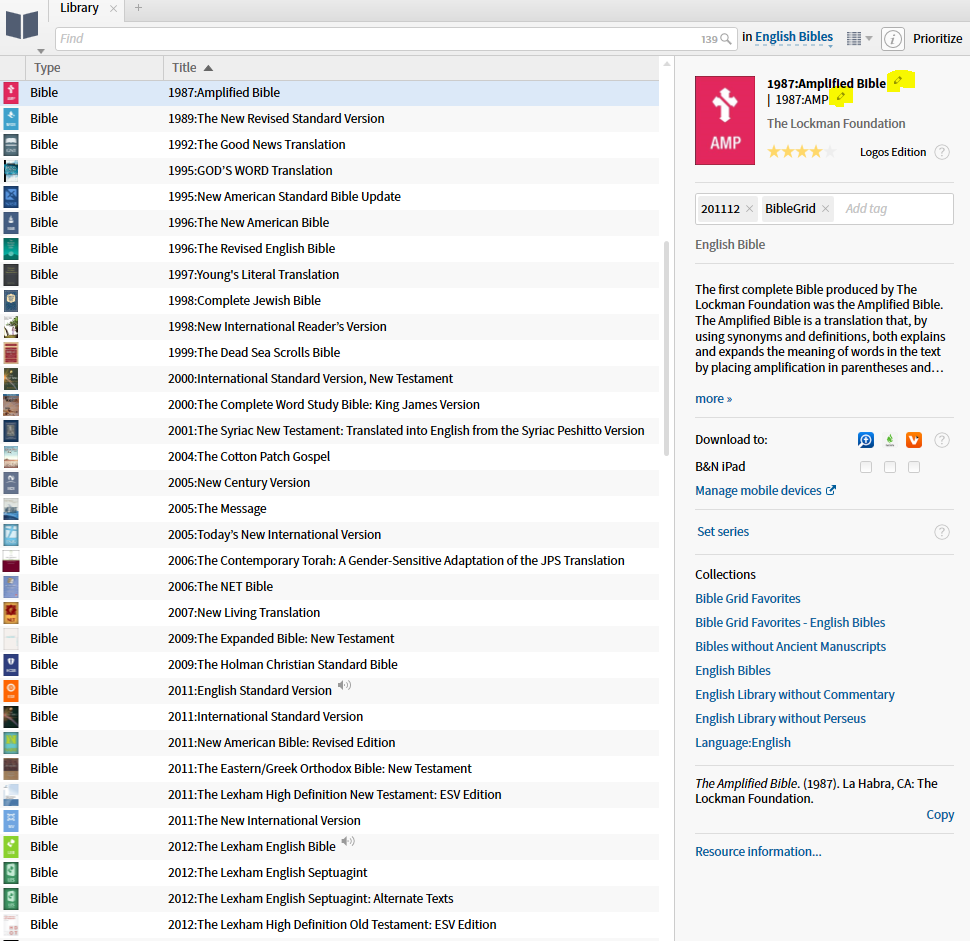Set rating using the yellow stars
This screenshot has height=941, width=970.
pos(801,152)
